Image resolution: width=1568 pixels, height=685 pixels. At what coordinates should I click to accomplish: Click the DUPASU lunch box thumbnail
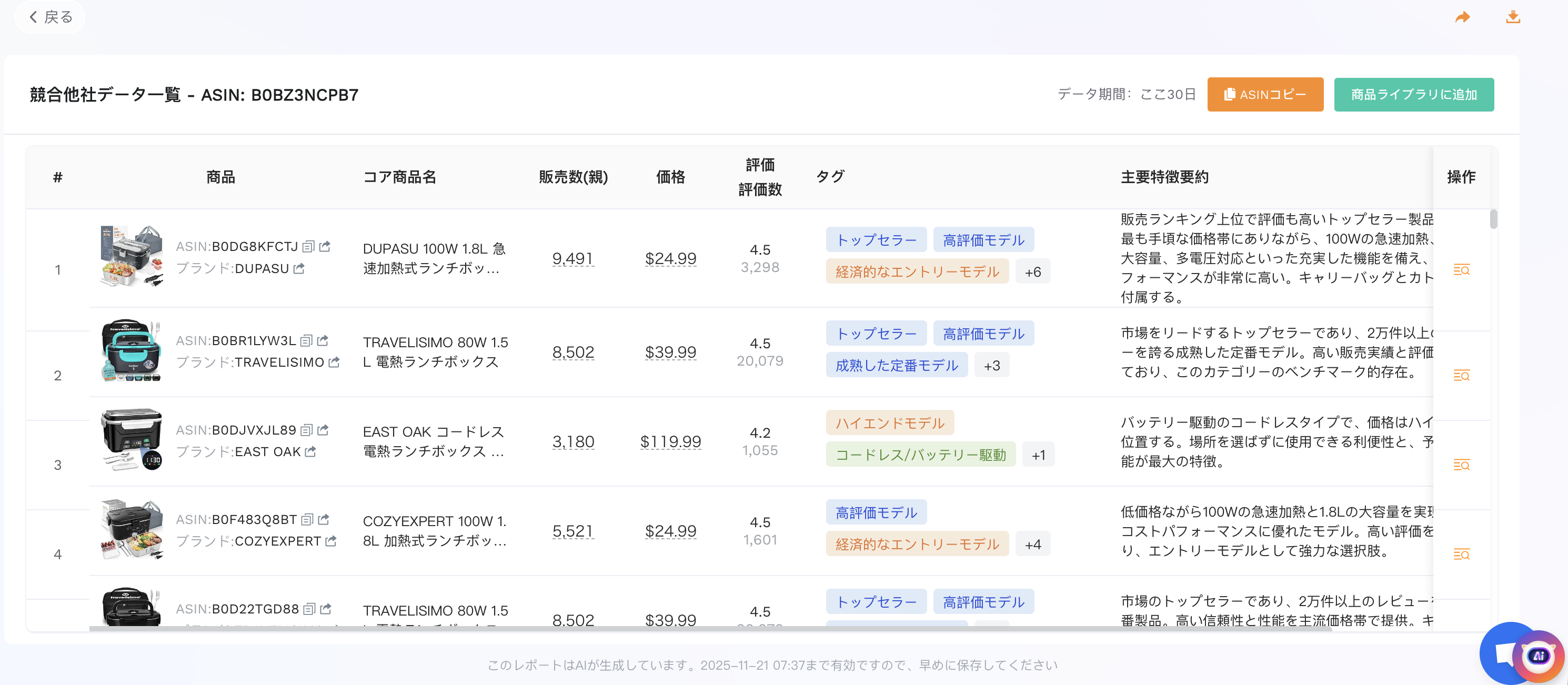tap(132, 256)
